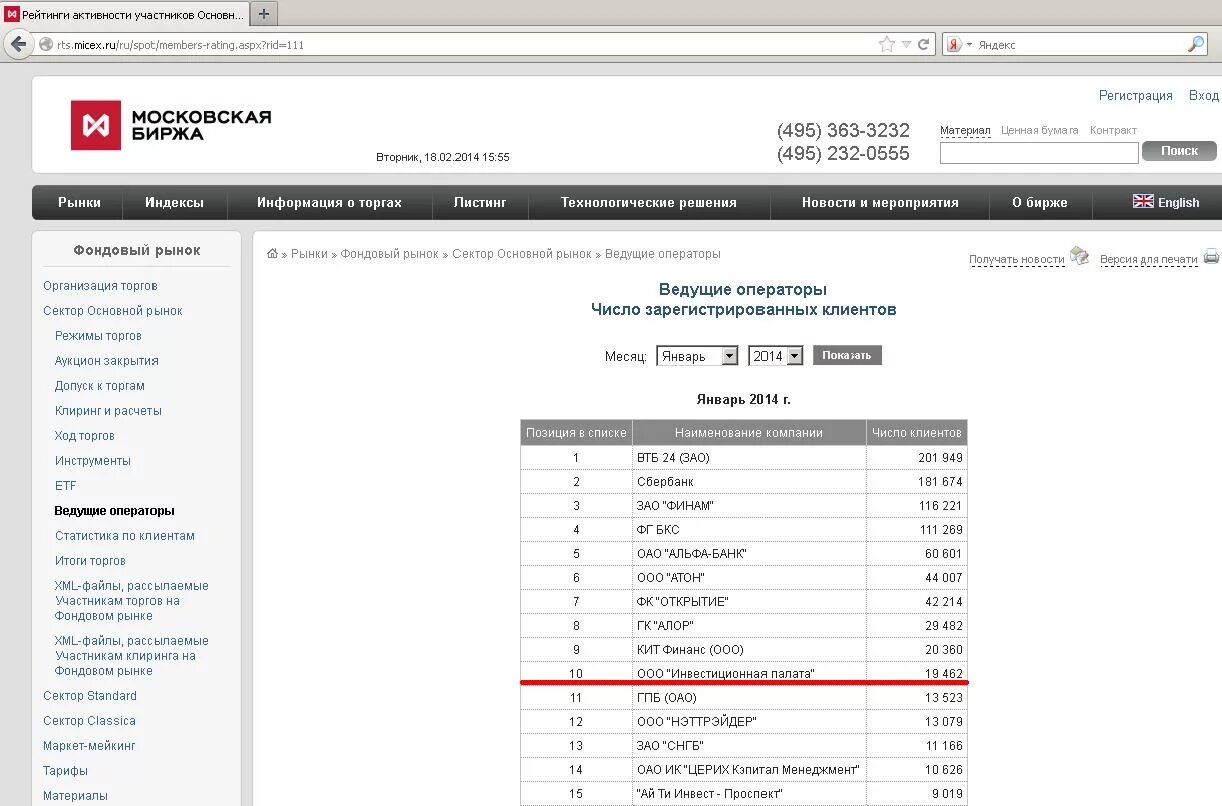Click the Показать button
The image size is (1222, 806).
point(847,355)
